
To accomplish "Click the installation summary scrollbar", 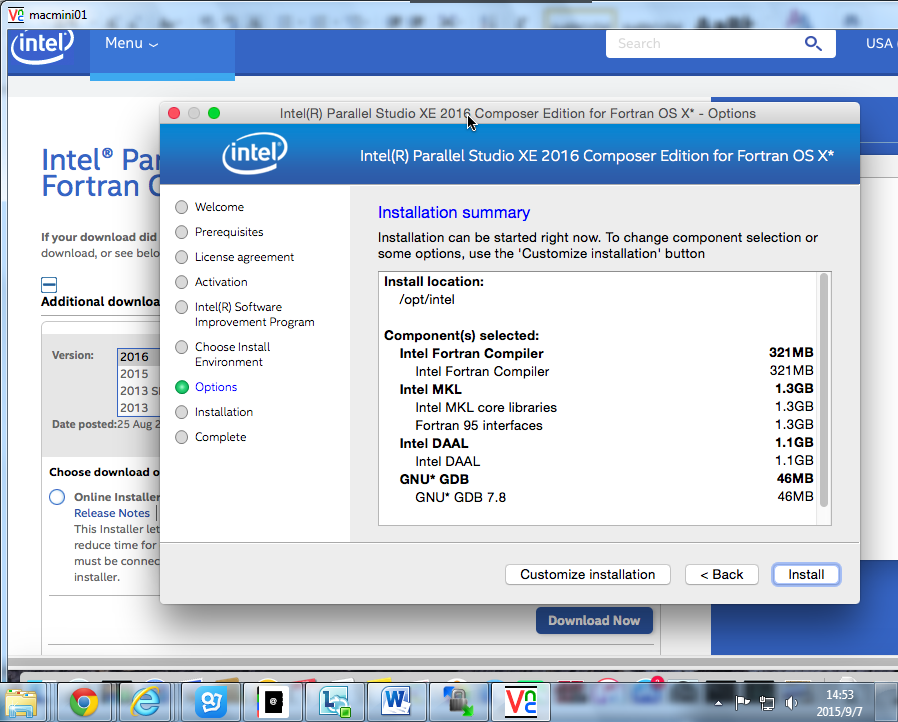I will 824,390.
